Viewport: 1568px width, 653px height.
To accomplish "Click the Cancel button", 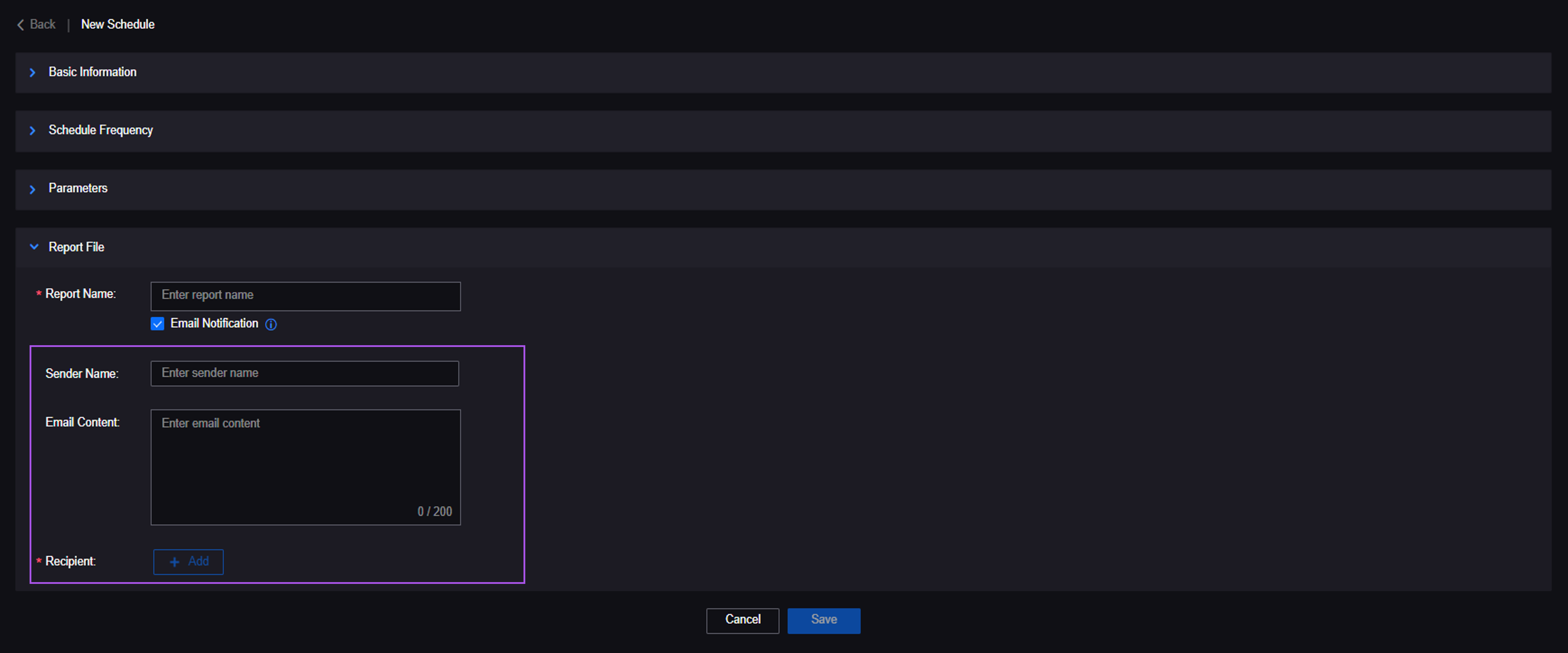I will pyautogui.click(x=742, y=620).
